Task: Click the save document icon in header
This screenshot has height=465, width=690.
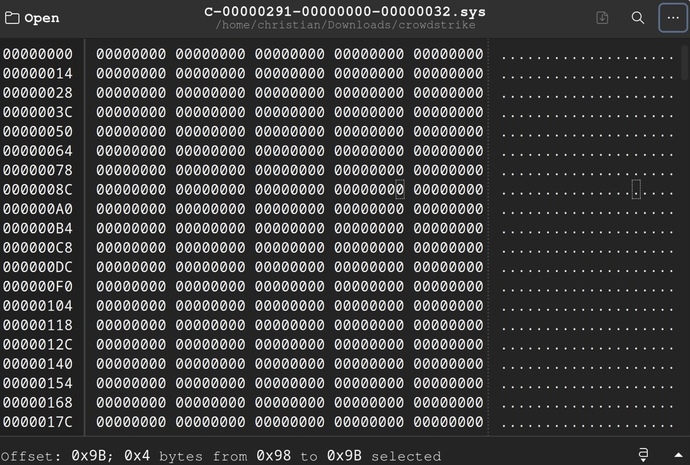Action: tap(602, 18)
